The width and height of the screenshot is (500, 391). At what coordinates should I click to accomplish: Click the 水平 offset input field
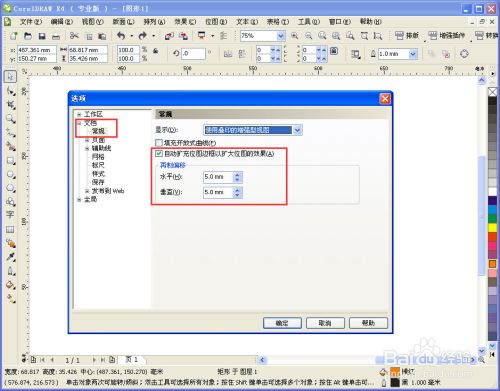coord(218,177)
